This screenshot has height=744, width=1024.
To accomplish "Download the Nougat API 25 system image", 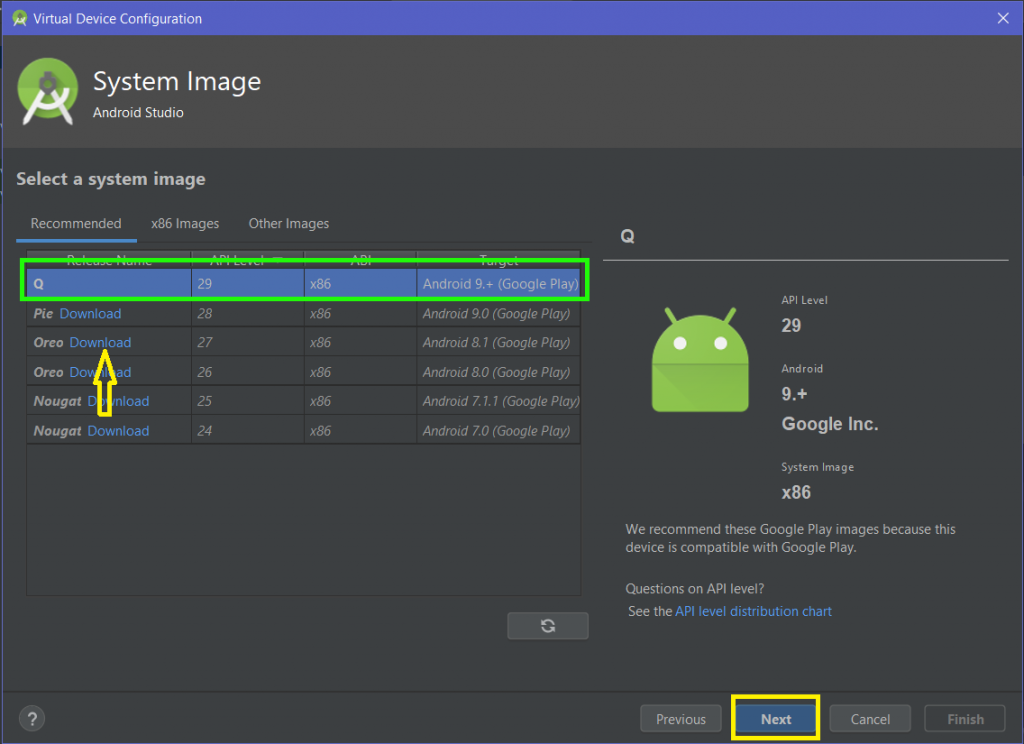I will 118,401.
